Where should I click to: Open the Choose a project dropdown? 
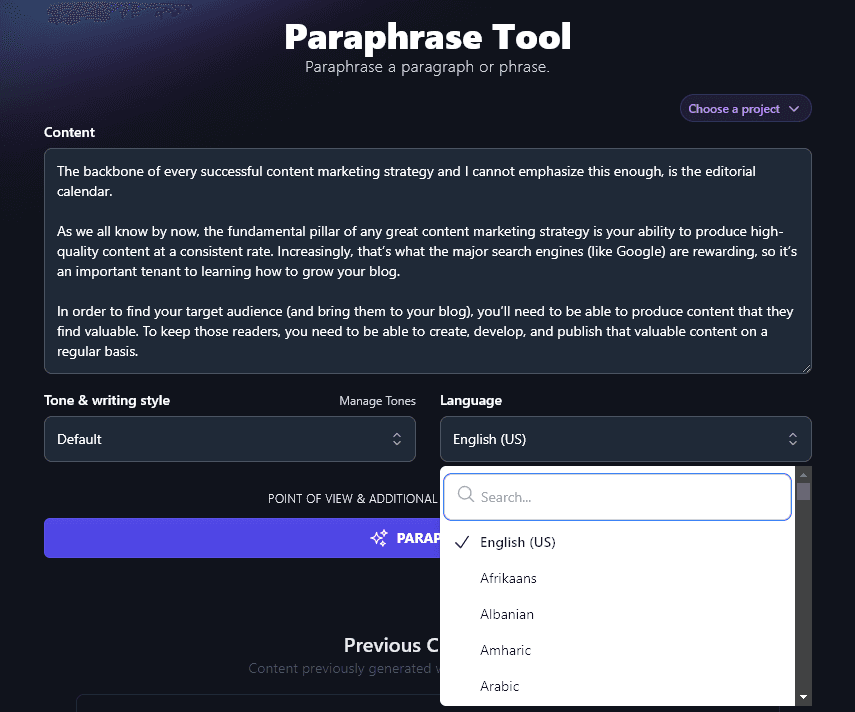tap(744, 108)
